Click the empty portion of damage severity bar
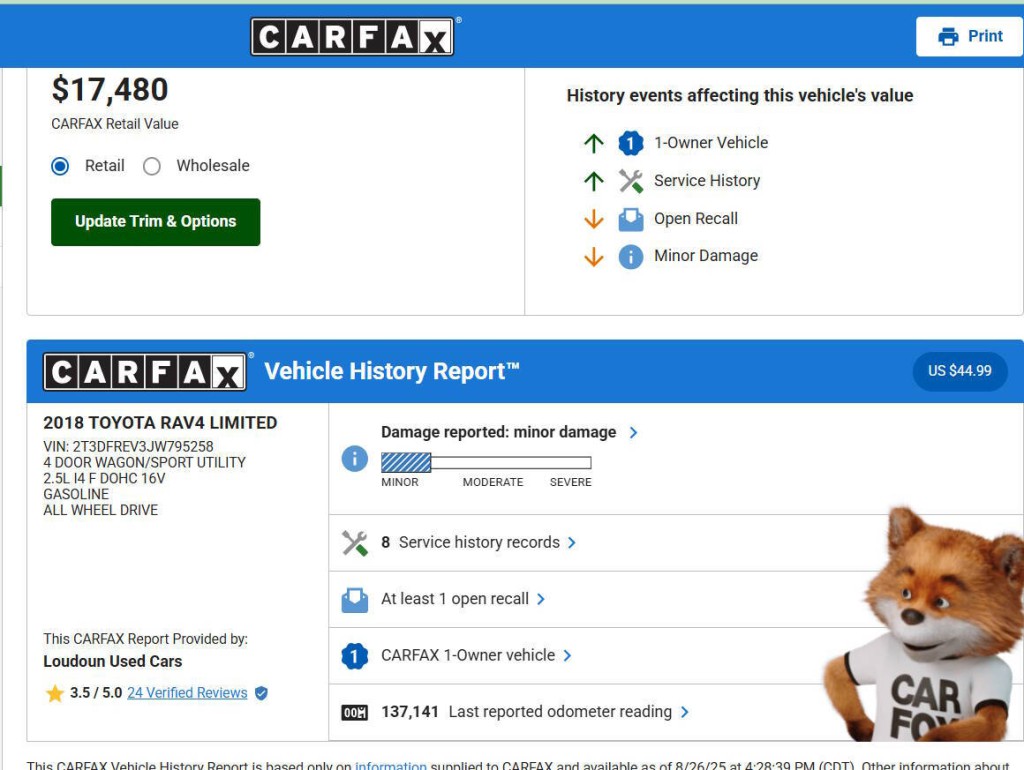 (x=511, y=463)
